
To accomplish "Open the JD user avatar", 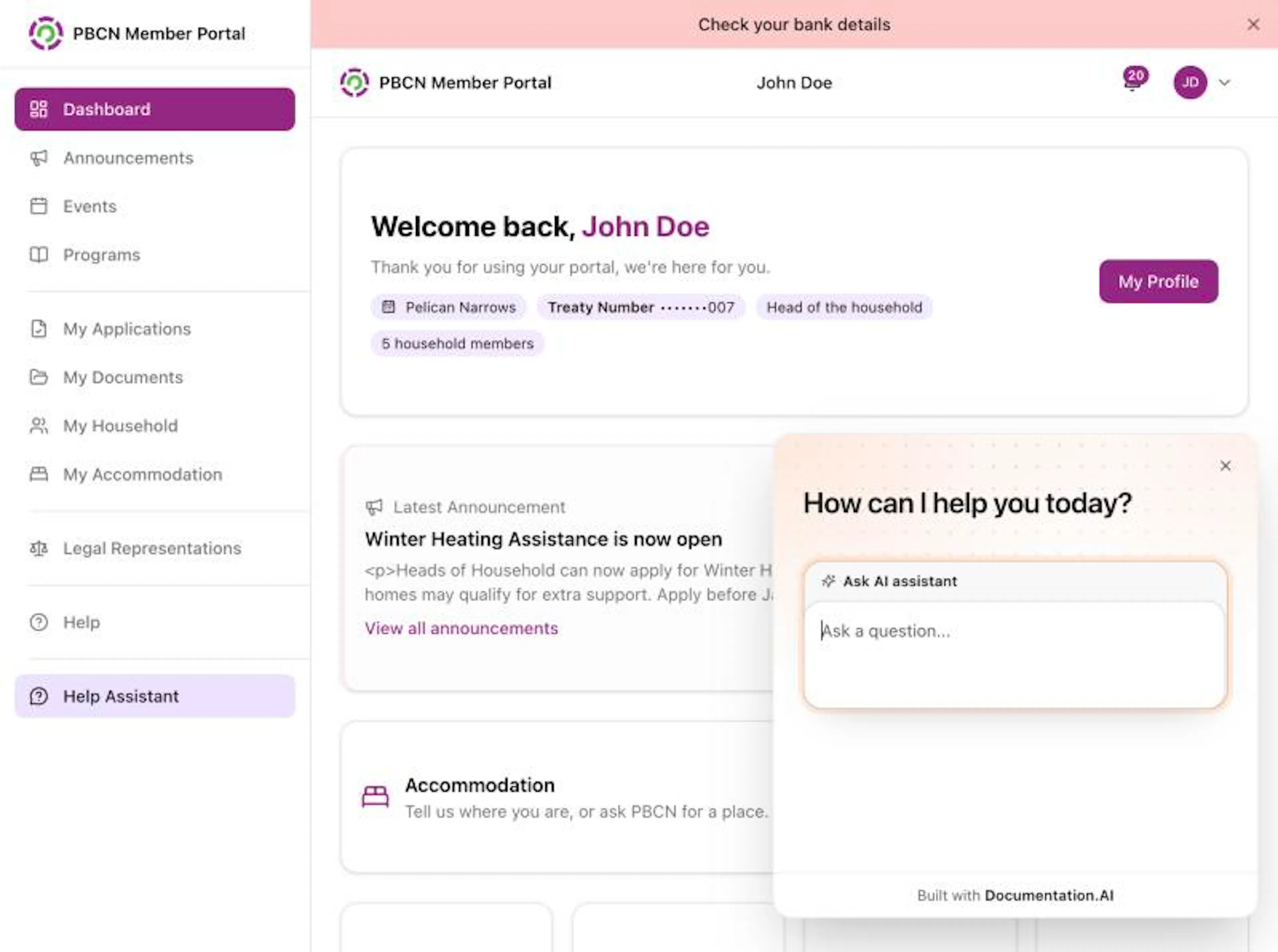I will 1190,83.
